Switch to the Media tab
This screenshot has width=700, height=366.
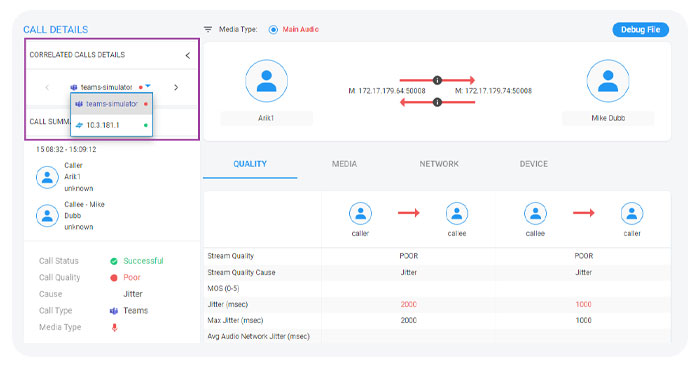pyautogui.click(x=344, y=164)
